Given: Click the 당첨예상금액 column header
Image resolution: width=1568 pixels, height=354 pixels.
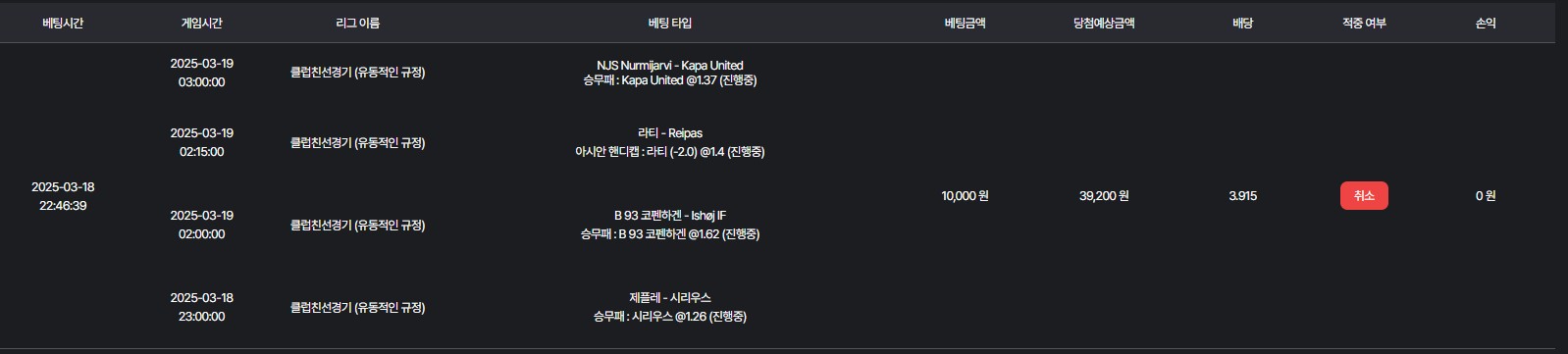Looking at the screenshot, I should 1104,23.
